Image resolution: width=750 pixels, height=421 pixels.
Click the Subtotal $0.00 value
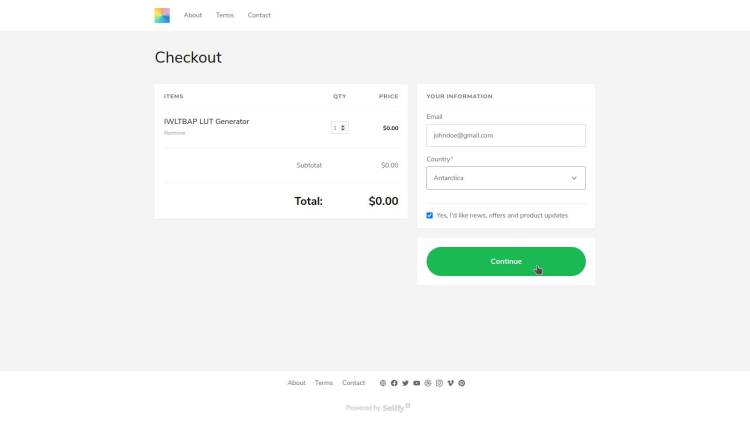(389, 165)
